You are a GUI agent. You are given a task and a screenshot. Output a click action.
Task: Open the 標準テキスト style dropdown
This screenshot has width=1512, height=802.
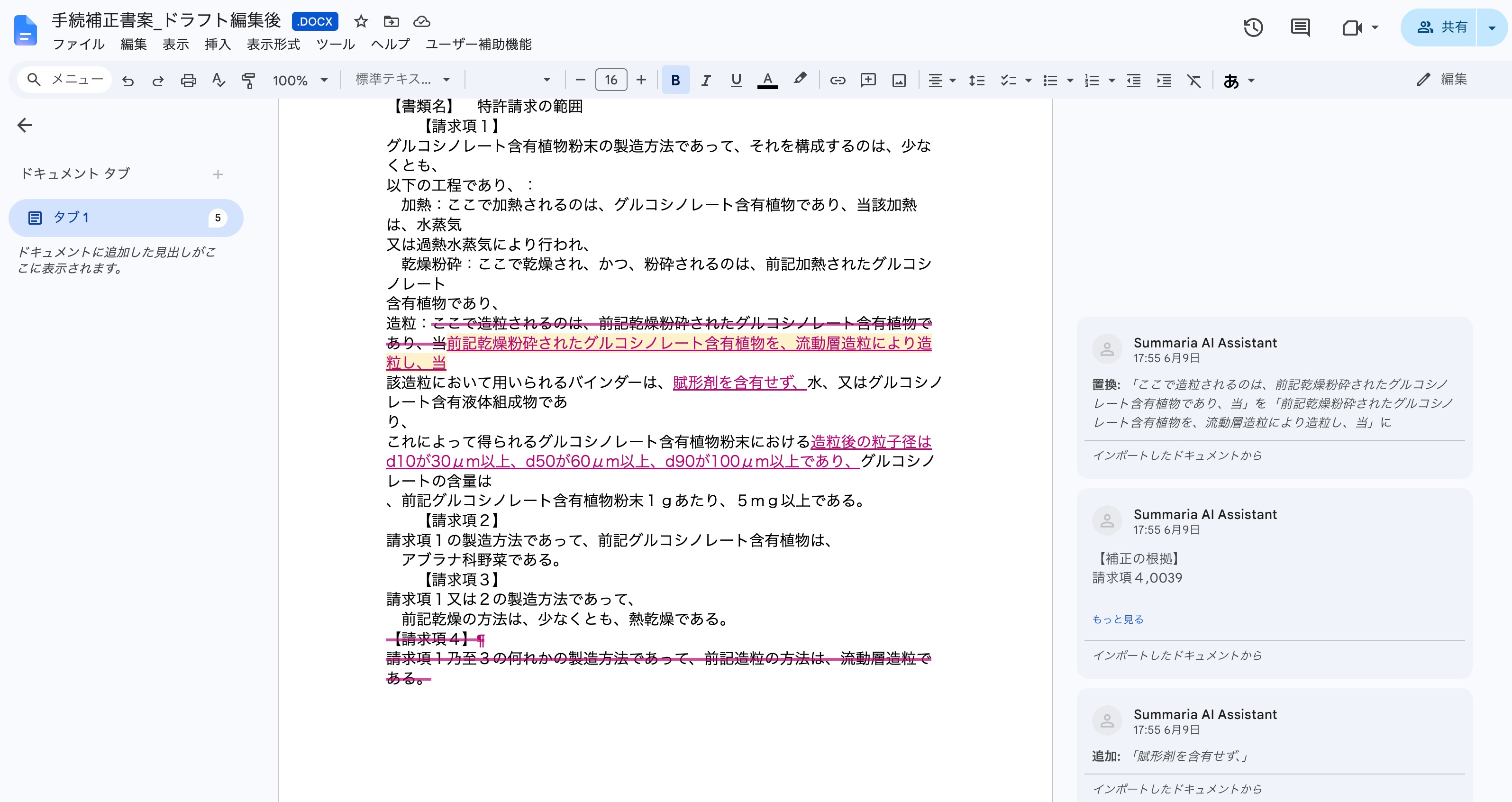(403, 80)
